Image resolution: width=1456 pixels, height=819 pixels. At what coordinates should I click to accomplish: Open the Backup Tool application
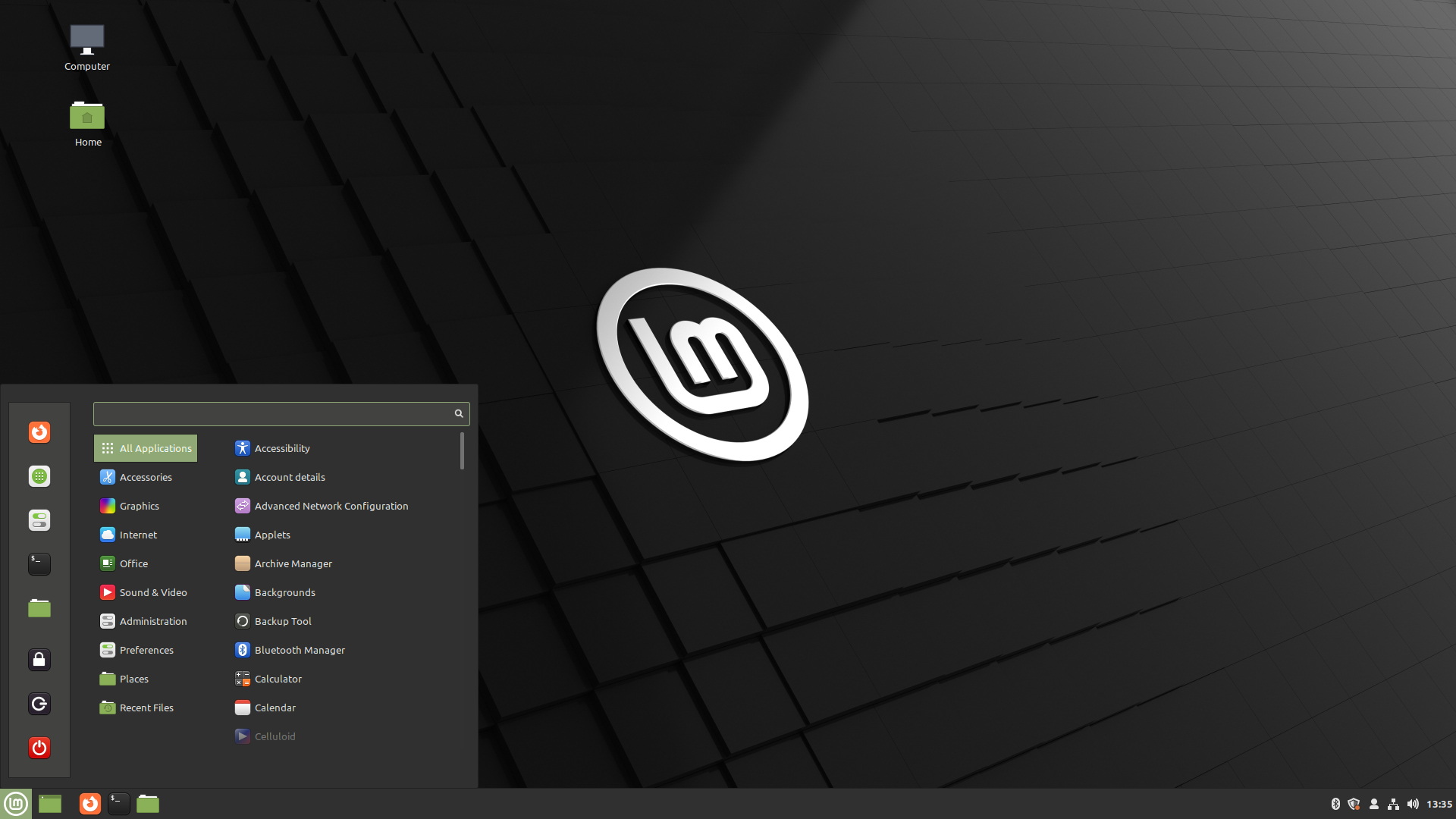click(283, 621)
